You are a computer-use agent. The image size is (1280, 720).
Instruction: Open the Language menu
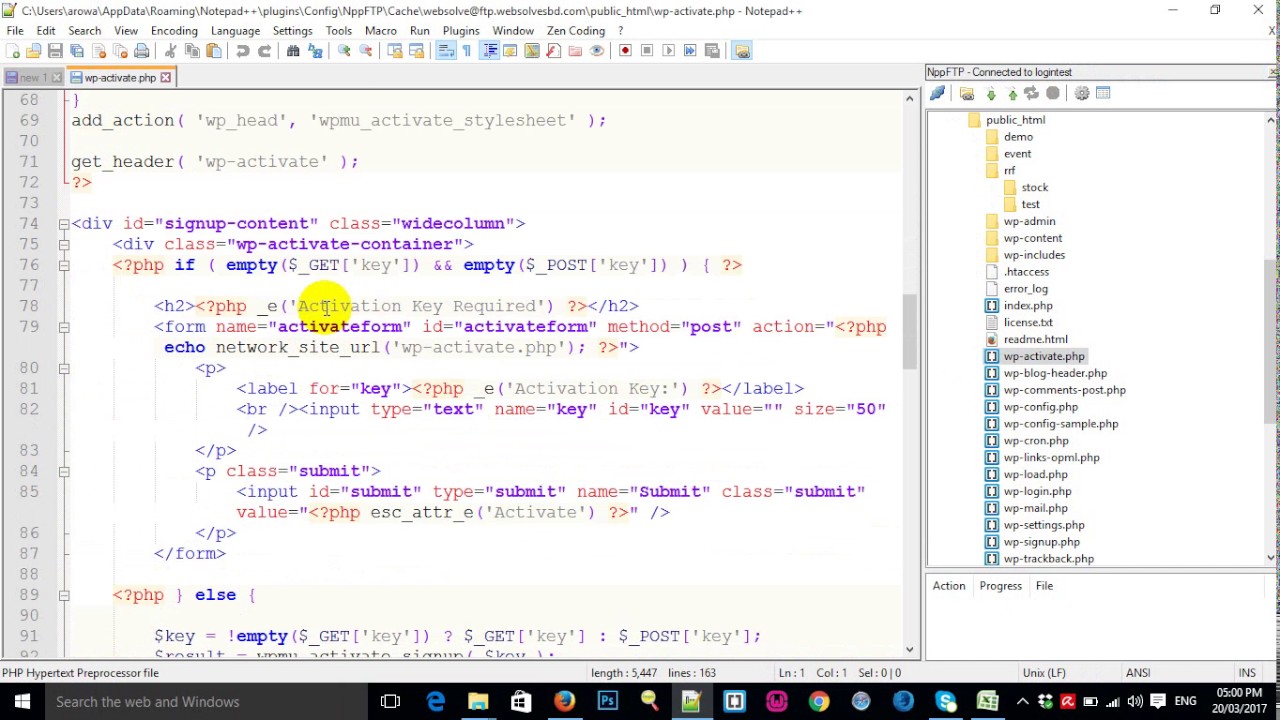pyautogui.click(x=235, y=31)
